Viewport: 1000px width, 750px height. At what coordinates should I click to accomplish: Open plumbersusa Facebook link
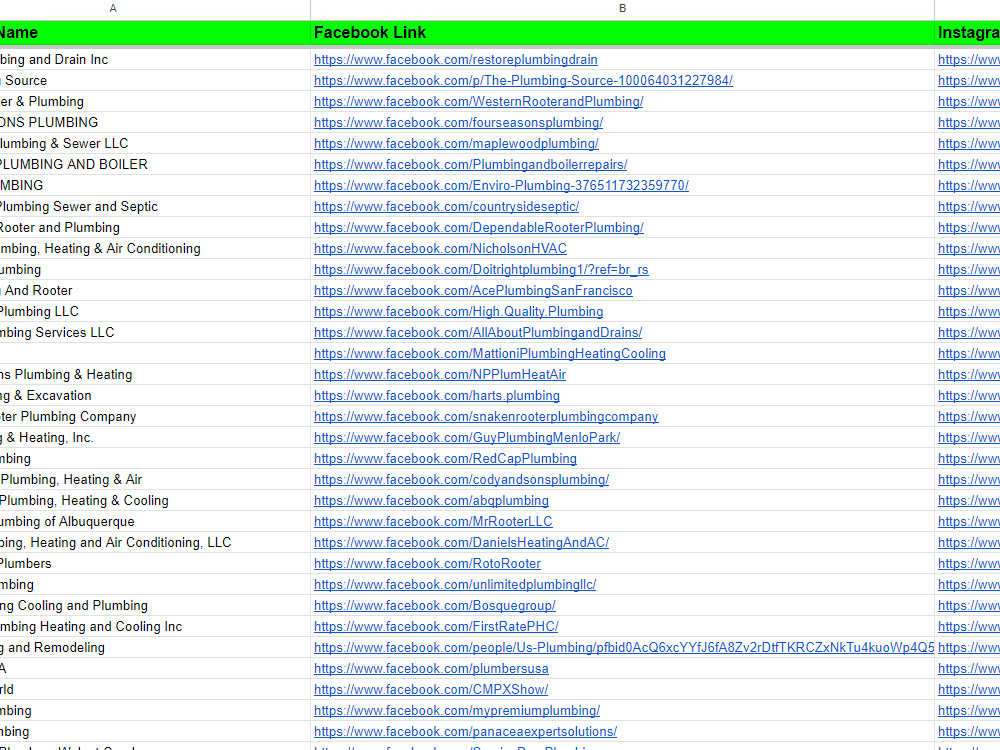coord(431,670)
